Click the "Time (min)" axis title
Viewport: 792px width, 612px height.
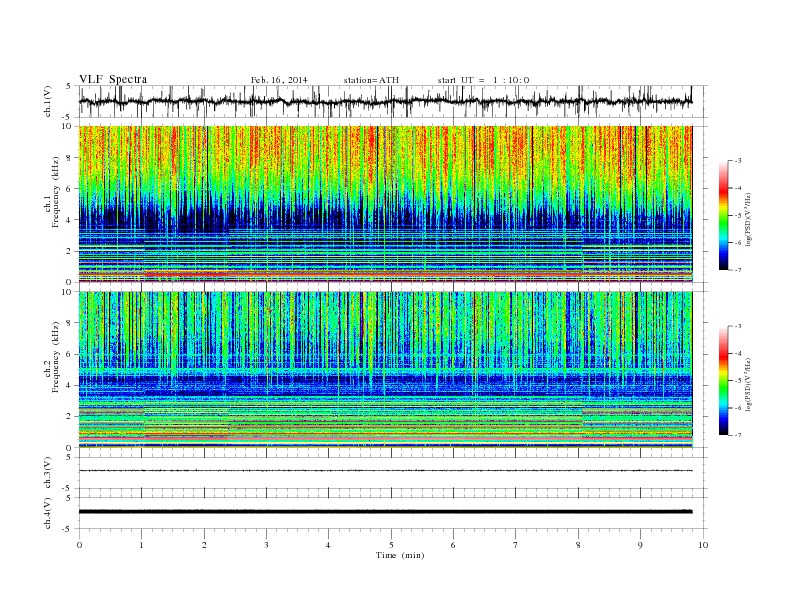tap(400, 555)
